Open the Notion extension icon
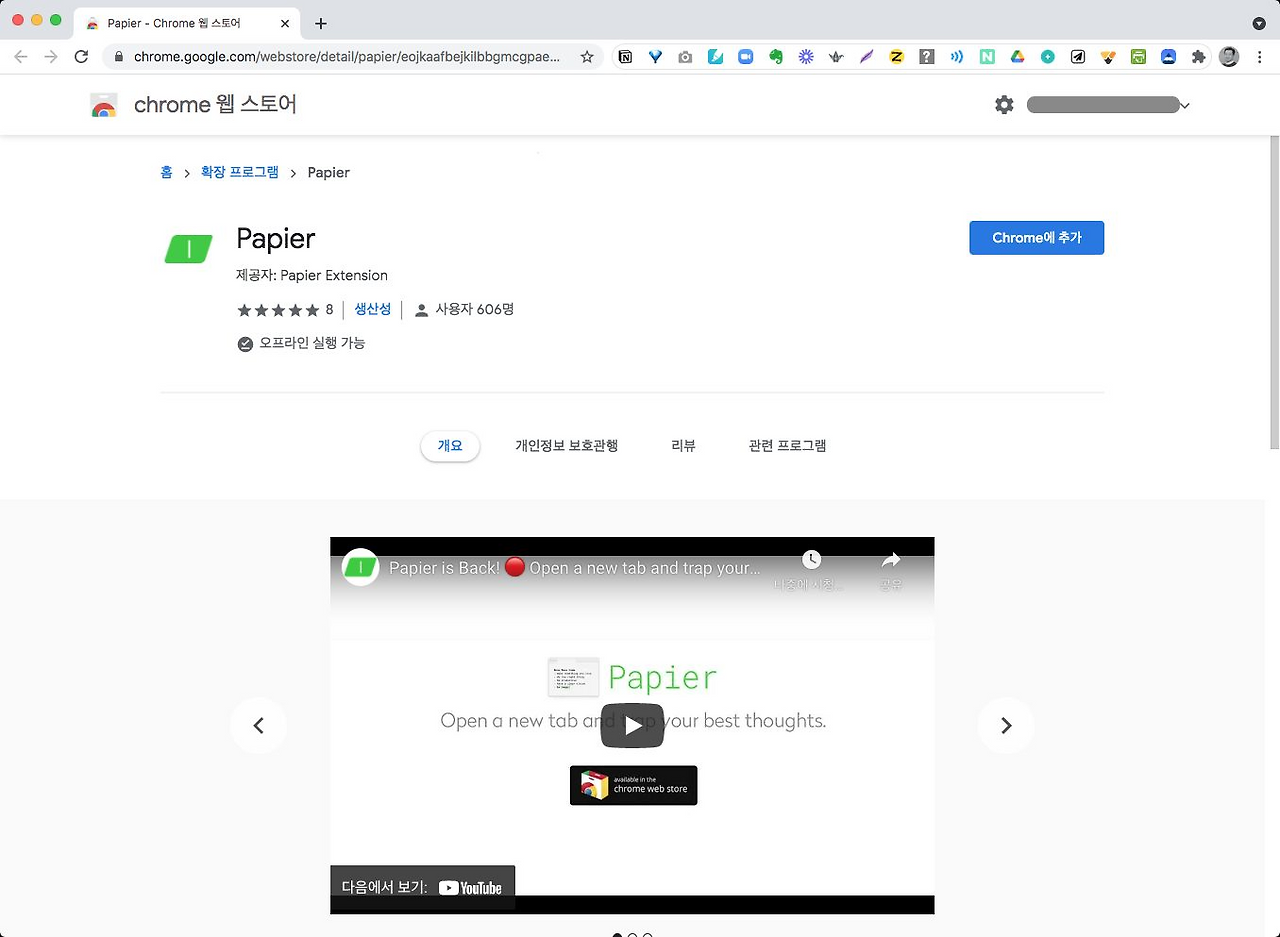The height and width of the screenshot is (937, 1280). pyautogui.click(x=626, y=57)
